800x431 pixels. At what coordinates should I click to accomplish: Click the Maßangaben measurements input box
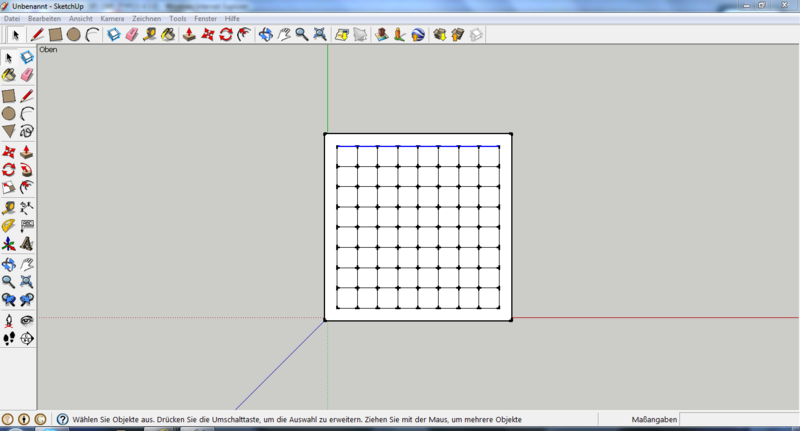pyautogui.click(x=738, y=420)
